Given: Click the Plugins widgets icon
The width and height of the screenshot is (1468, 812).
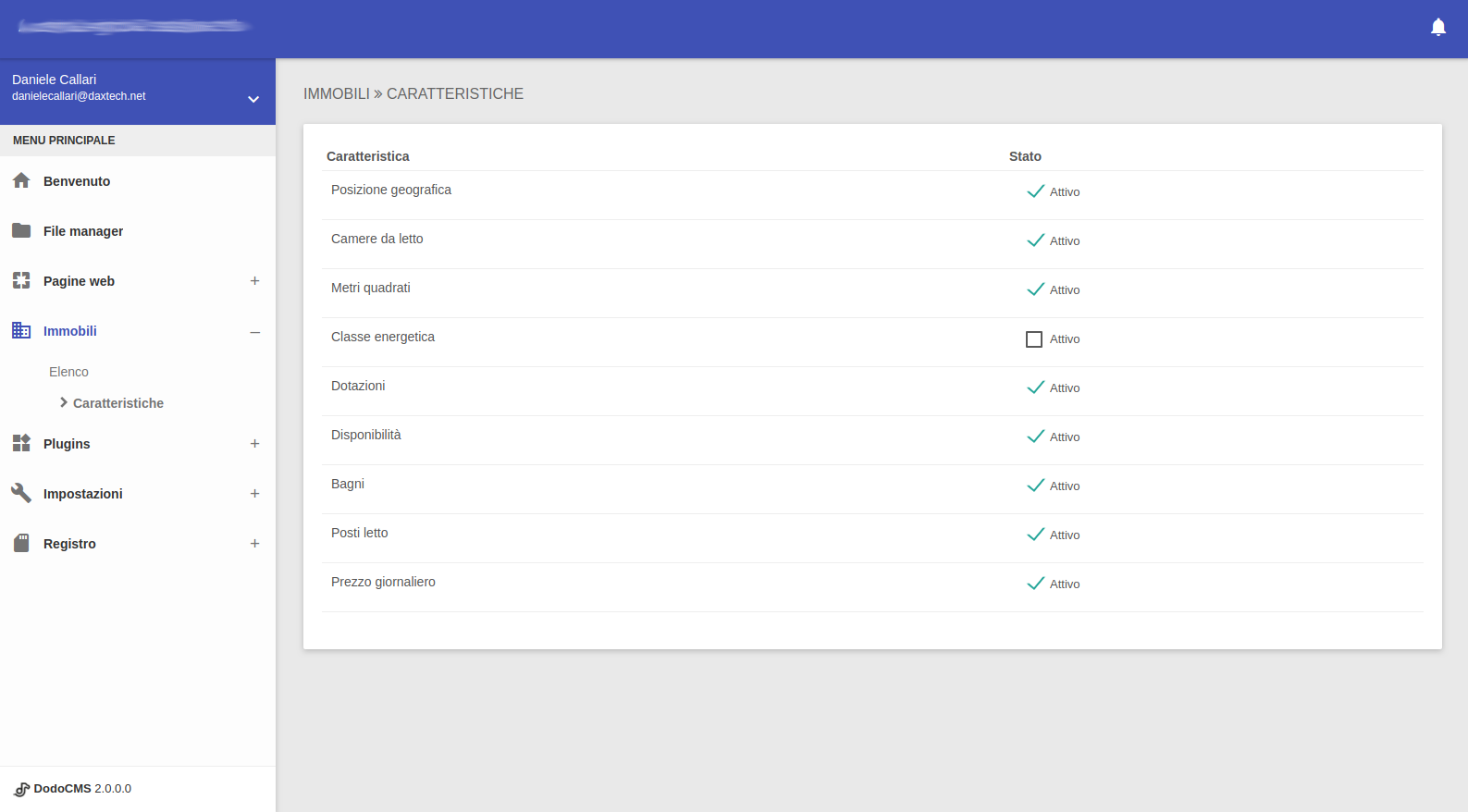Looking at the screenshot, I should point(21,444).
